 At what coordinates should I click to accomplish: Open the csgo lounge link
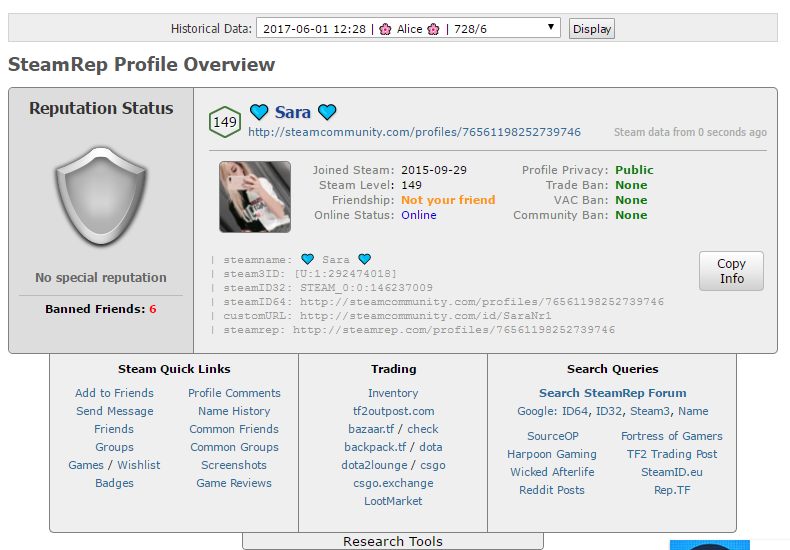(433, 465)
